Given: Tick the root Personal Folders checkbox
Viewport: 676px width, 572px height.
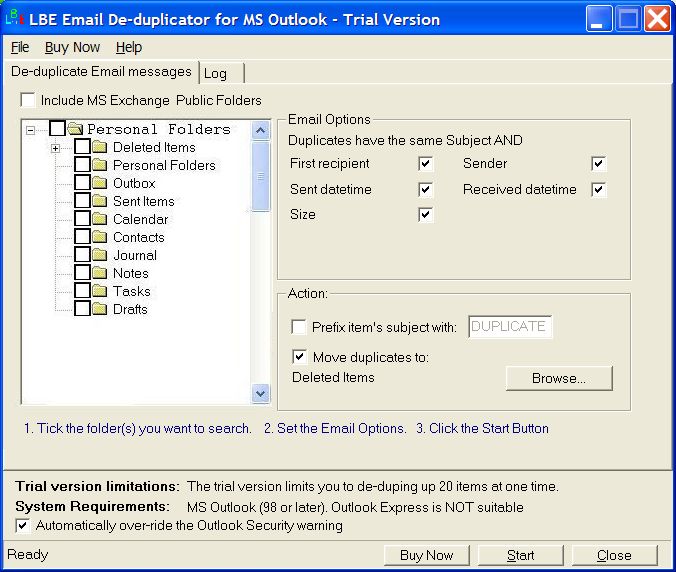Looking at the screenshot, I should pos(57,128).
